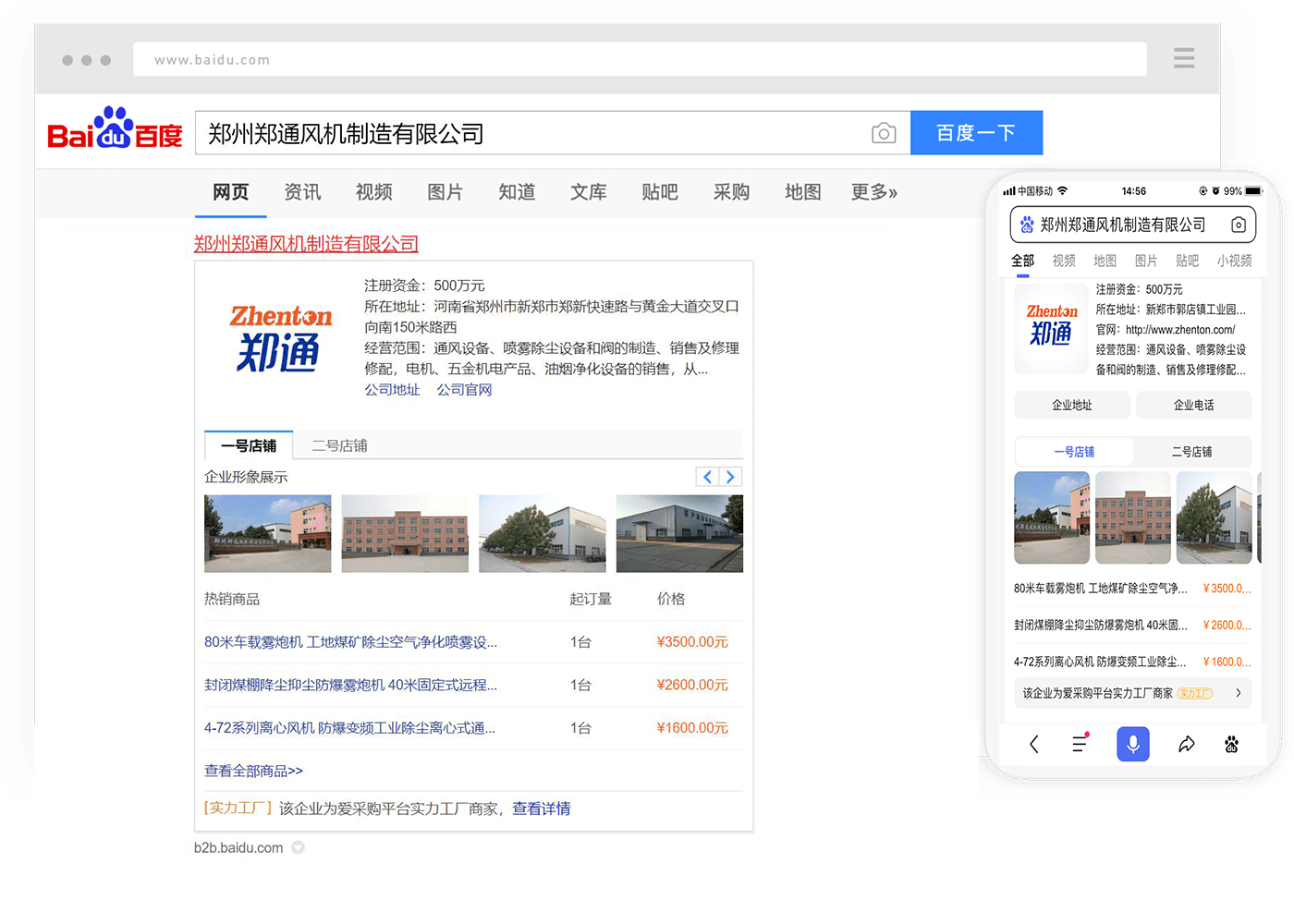The image size is (1294, 924).
Task: Open 封闭煤棚降尘抑尘防爆雾炮机 product link on desktop
Action: coord(351,685)
